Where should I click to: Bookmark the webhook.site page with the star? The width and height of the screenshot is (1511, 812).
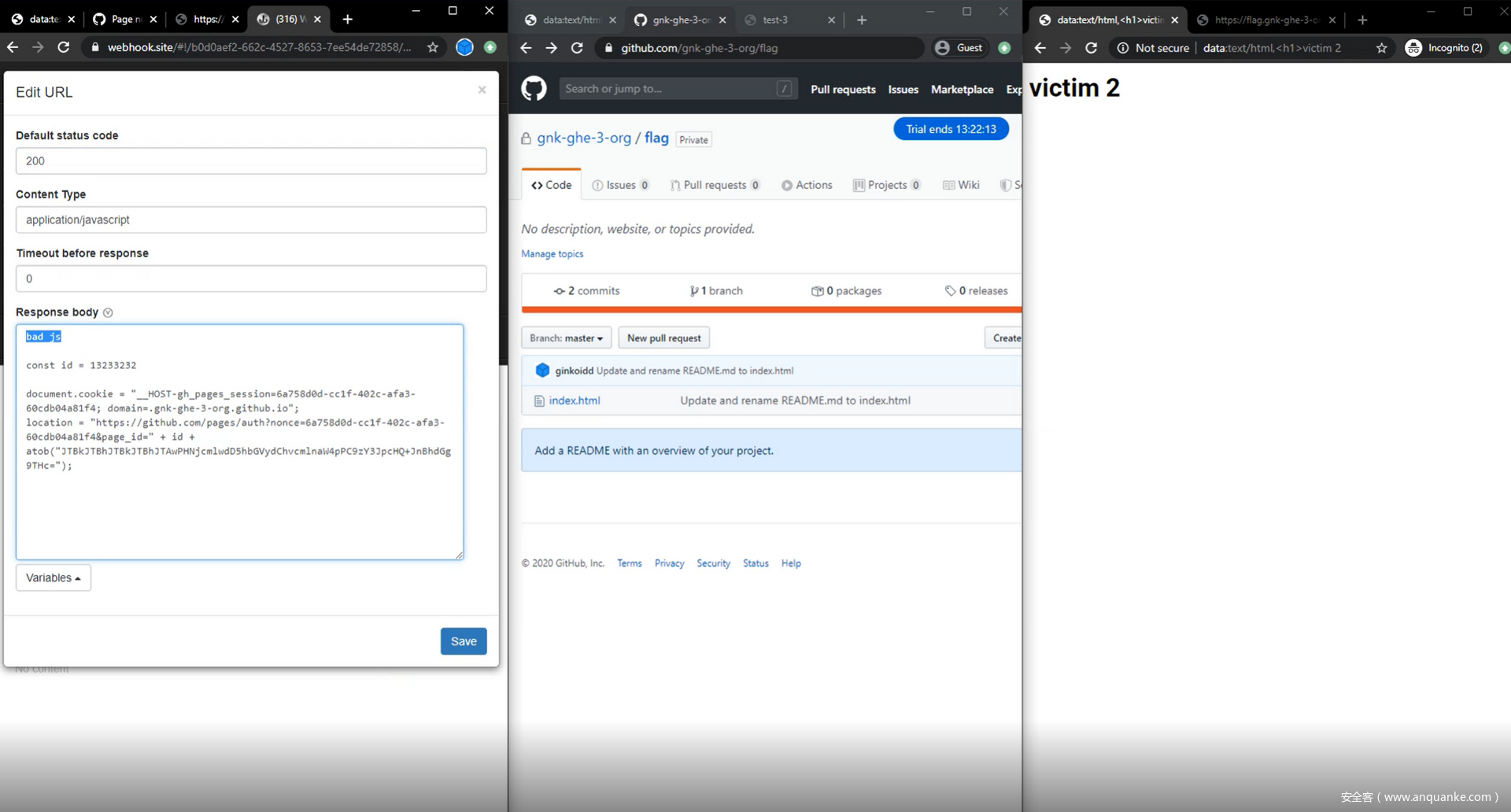433,47
